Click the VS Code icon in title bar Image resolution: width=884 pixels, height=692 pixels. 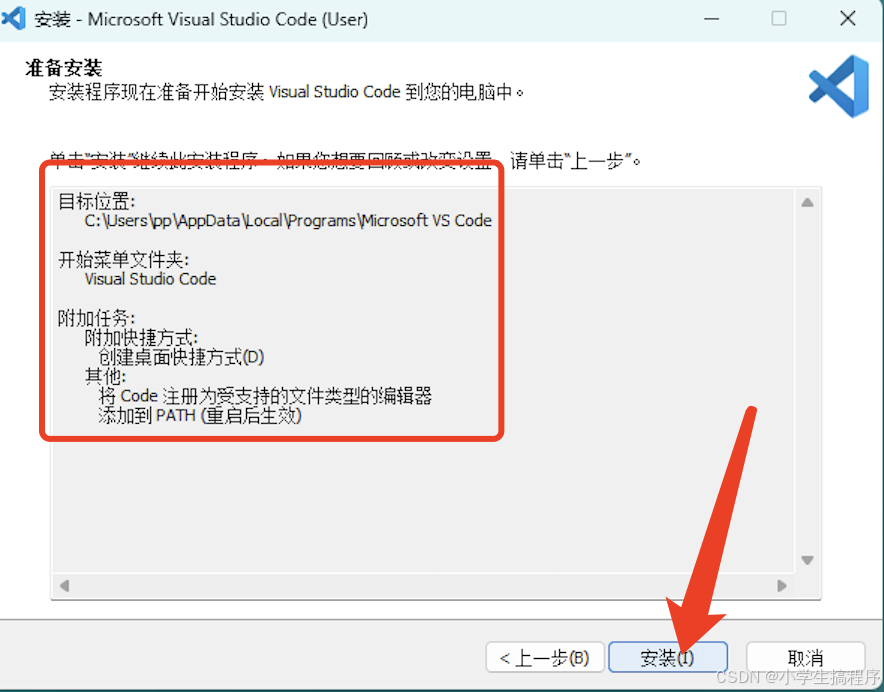(14, 19)
